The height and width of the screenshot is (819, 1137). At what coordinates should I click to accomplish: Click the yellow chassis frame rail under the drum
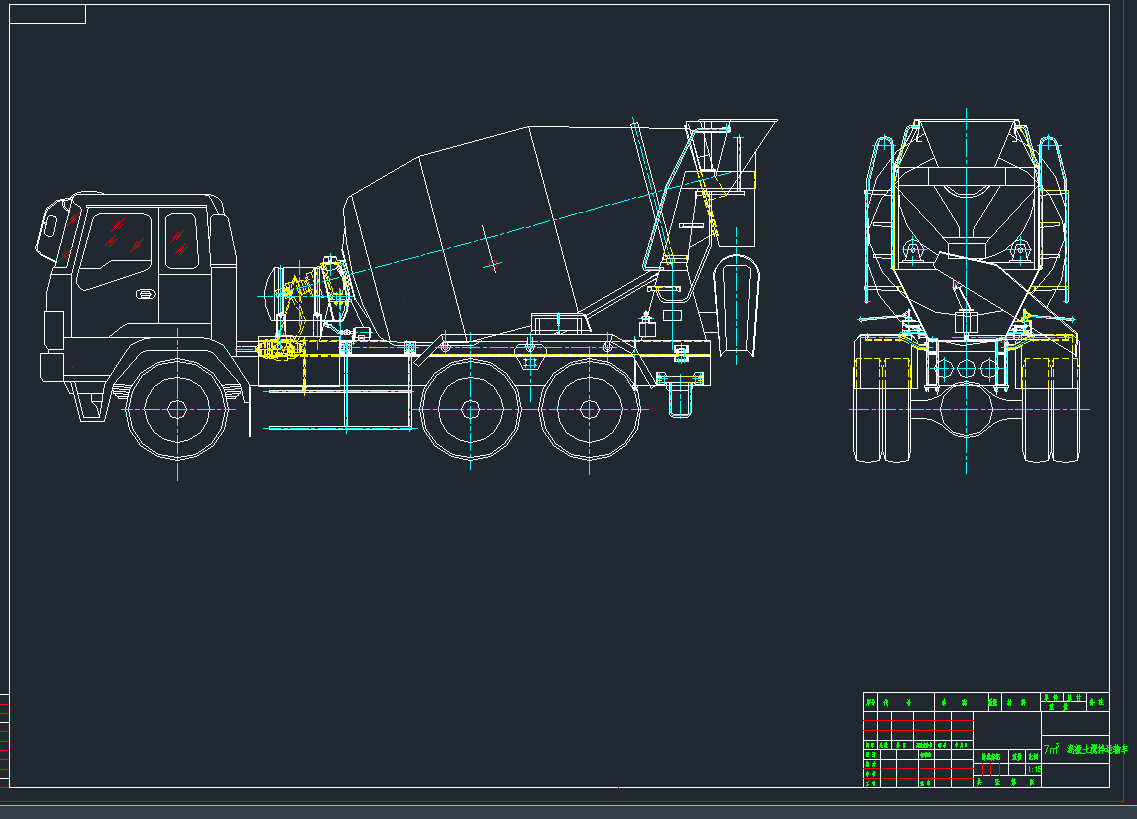click(x=560, y=355)
